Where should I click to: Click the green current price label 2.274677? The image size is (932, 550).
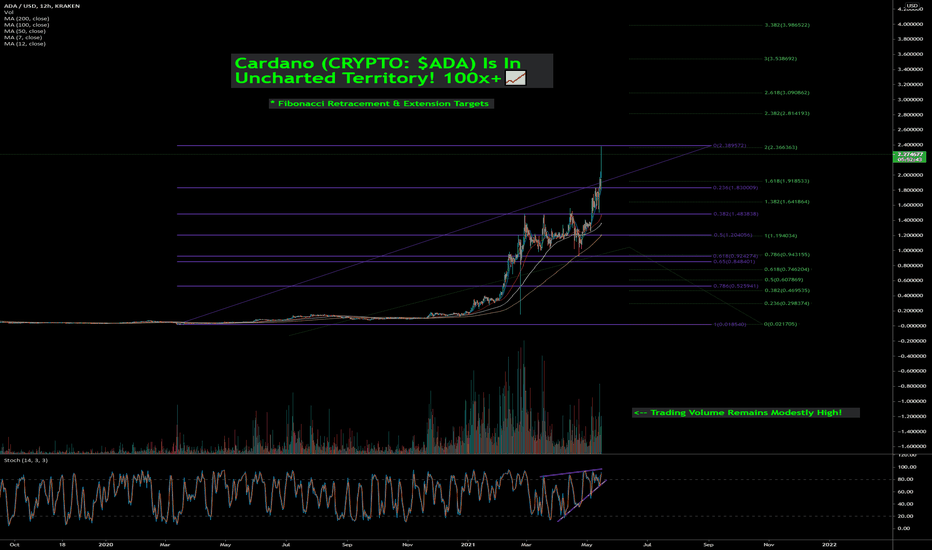[909, 156]
